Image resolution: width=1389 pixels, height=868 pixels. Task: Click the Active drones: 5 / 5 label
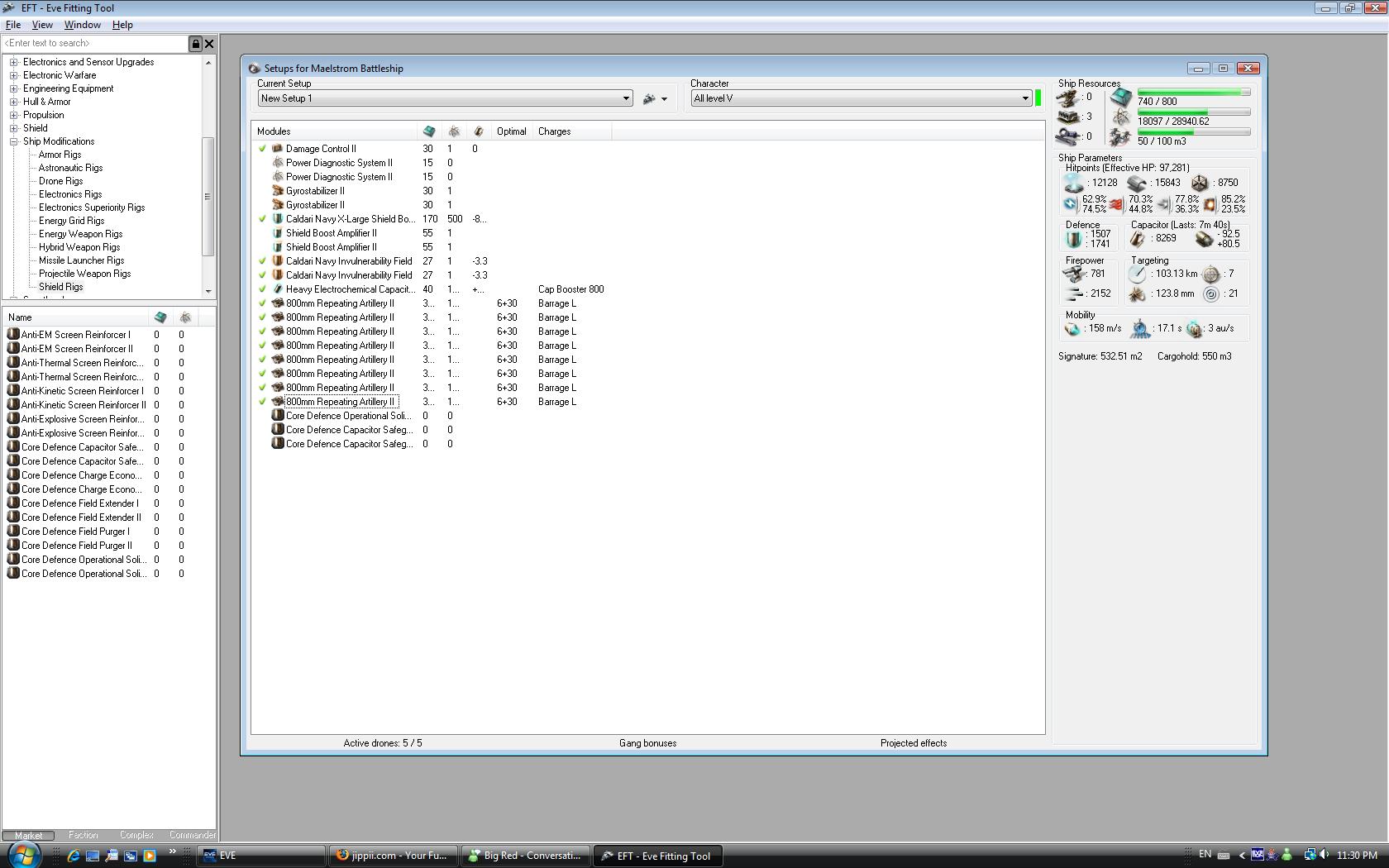click(x=383, y=743)
